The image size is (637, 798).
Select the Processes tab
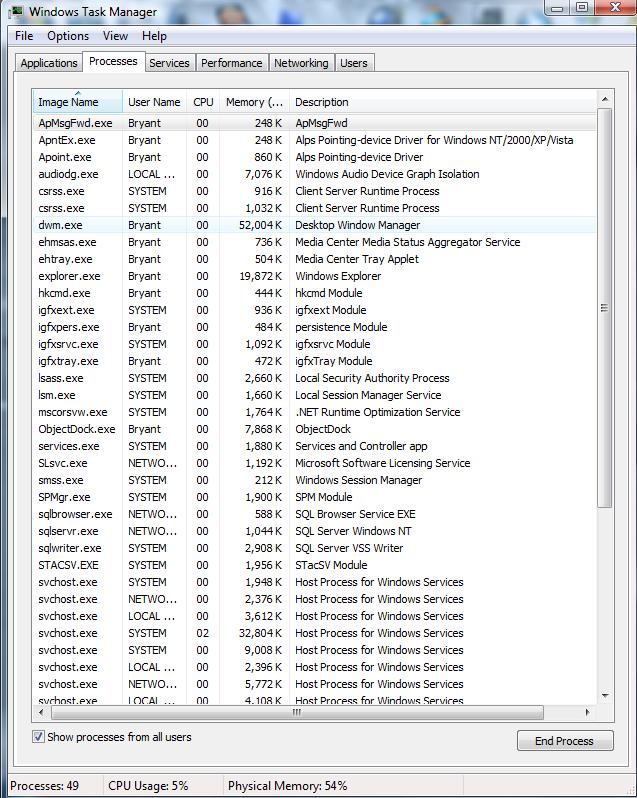113,62
